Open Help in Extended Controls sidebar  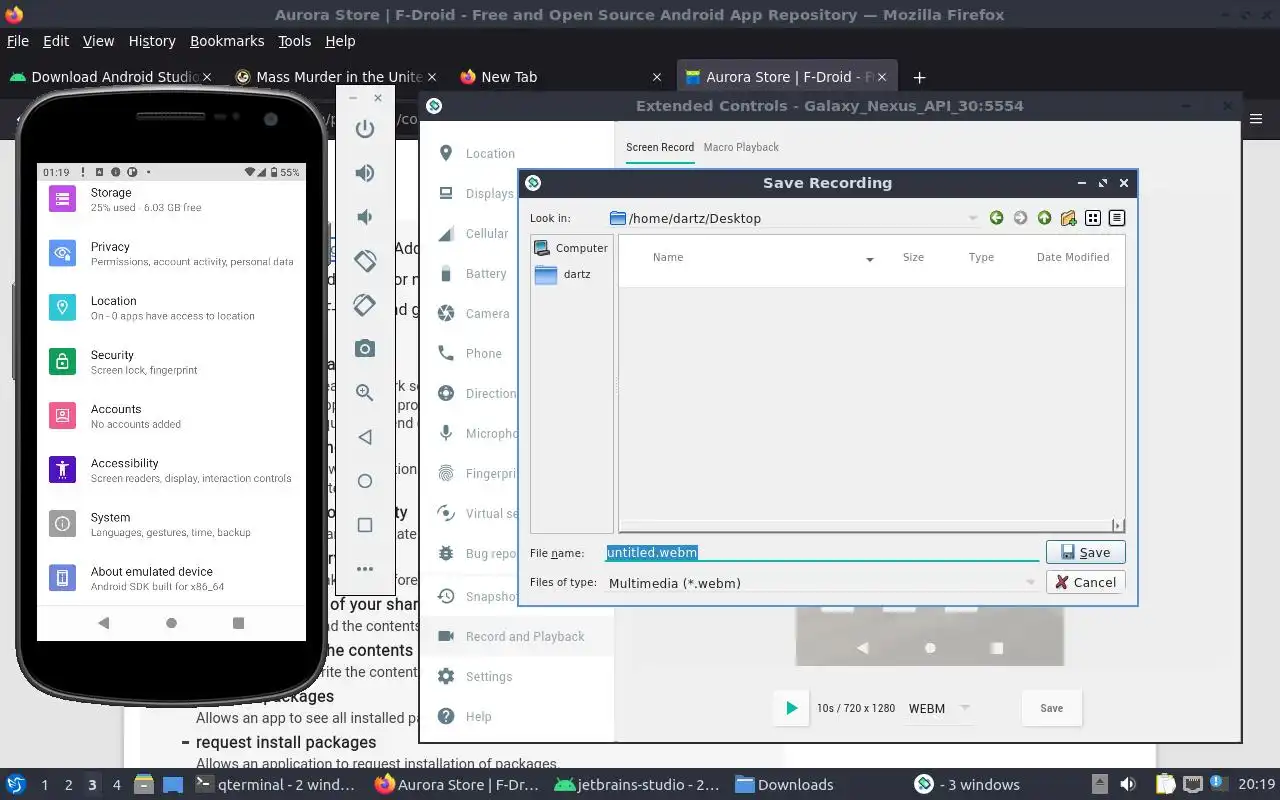coord(516,717)
